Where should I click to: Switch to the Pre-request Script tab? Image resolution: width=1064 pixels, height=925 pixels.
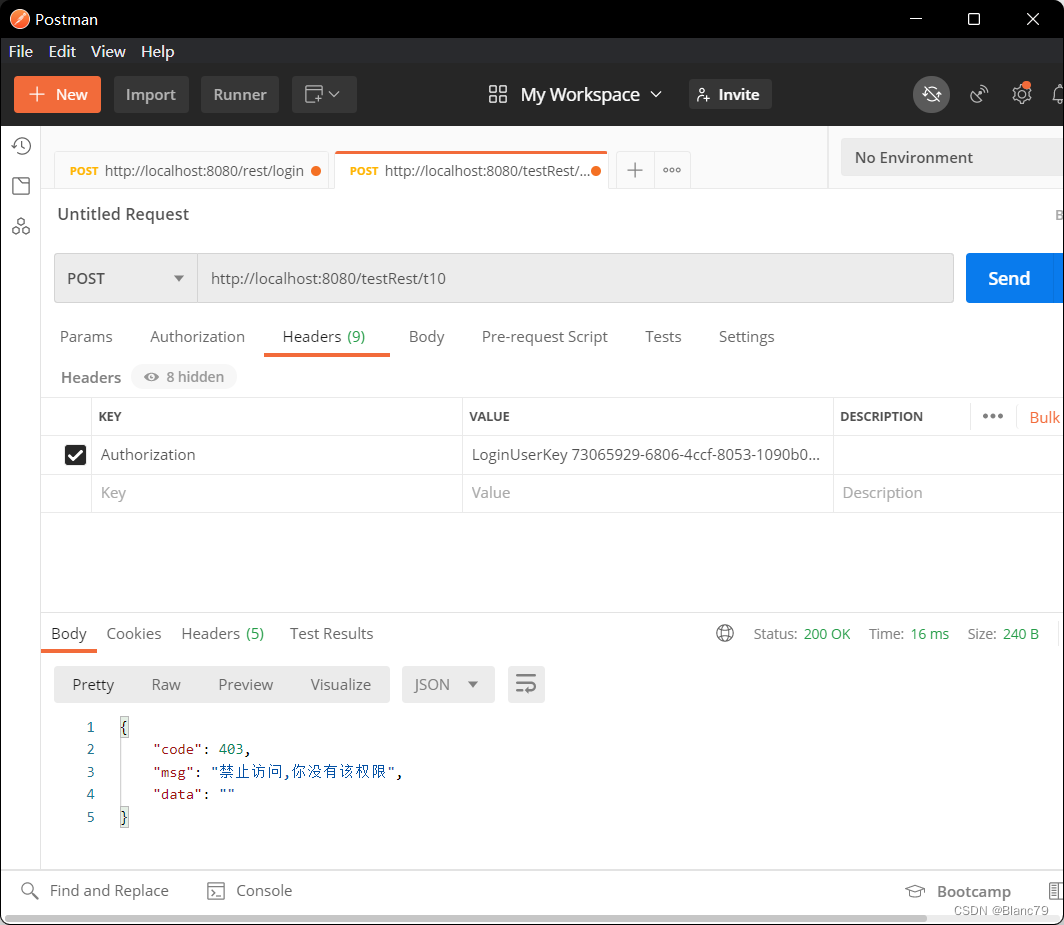tap(544, 337)
